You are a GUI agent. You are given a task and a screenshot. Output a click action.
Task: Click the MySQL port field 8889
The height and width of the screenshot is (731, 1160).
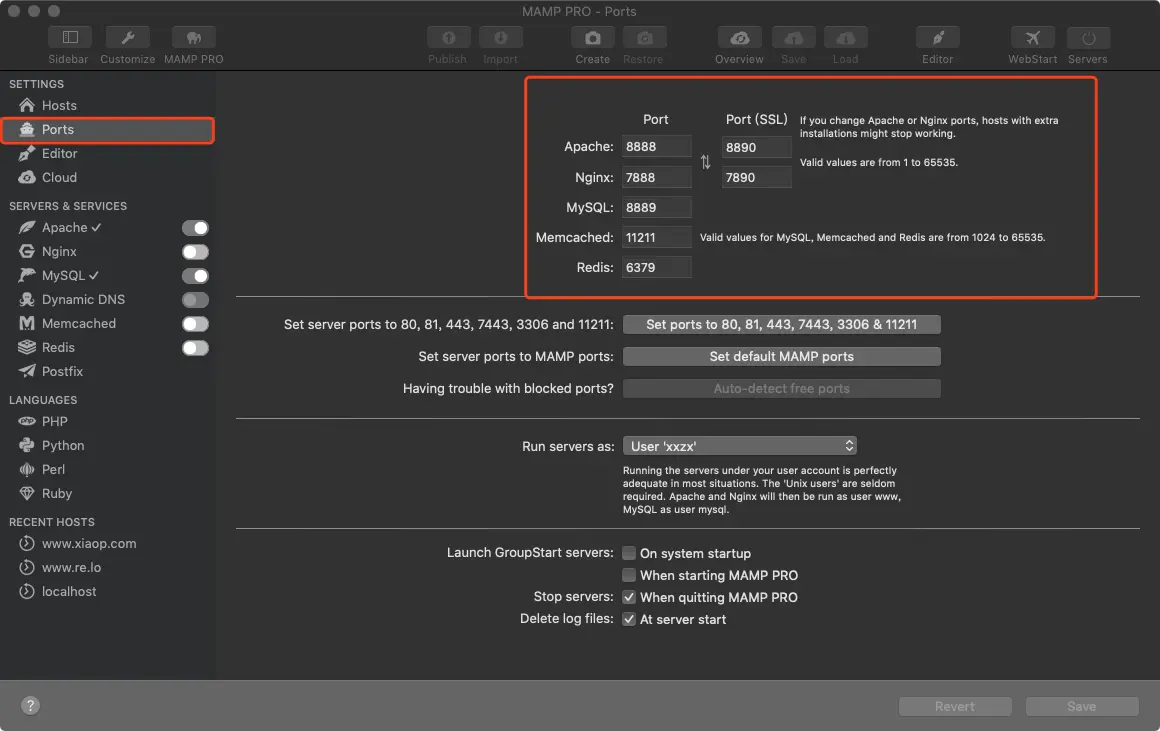click(657, 207)
